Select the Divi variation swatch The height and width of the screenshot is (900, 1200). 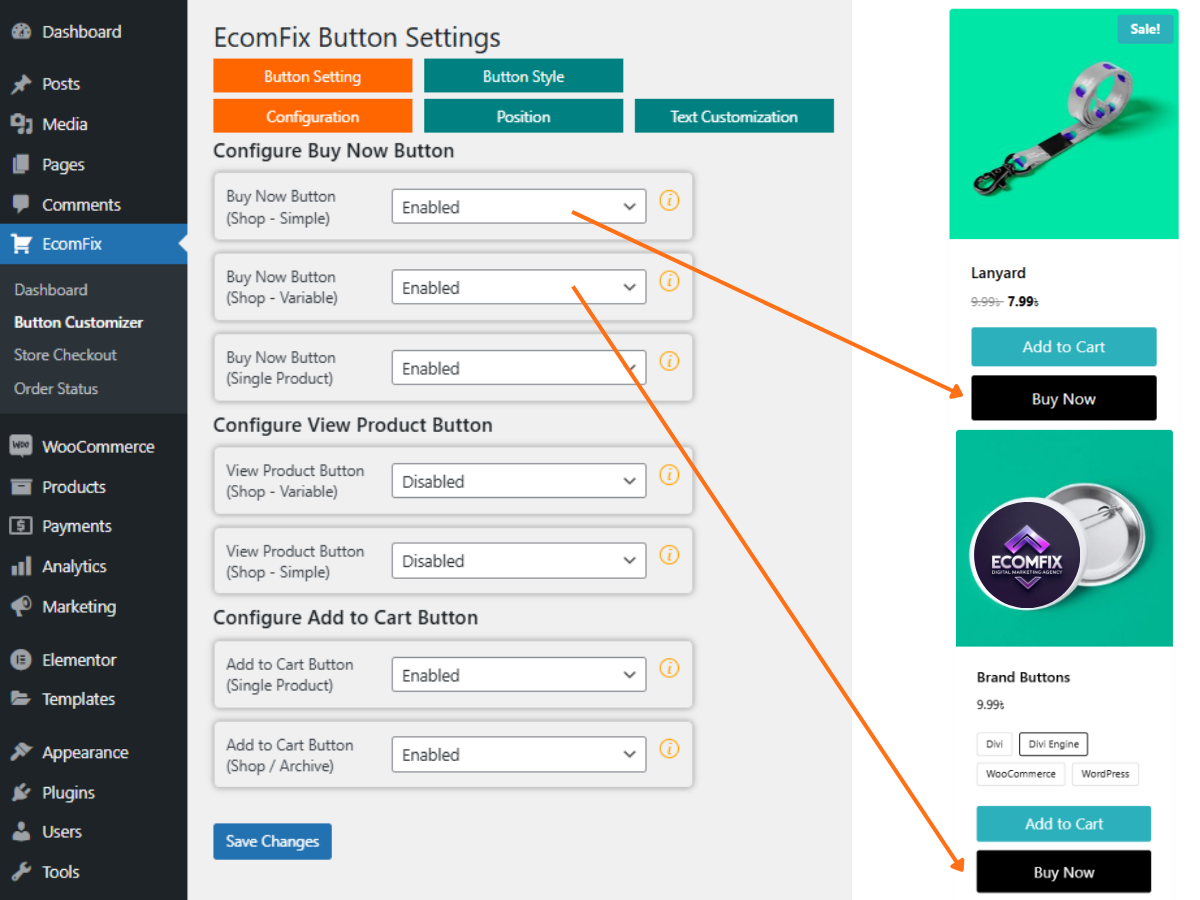coord(994,744)
